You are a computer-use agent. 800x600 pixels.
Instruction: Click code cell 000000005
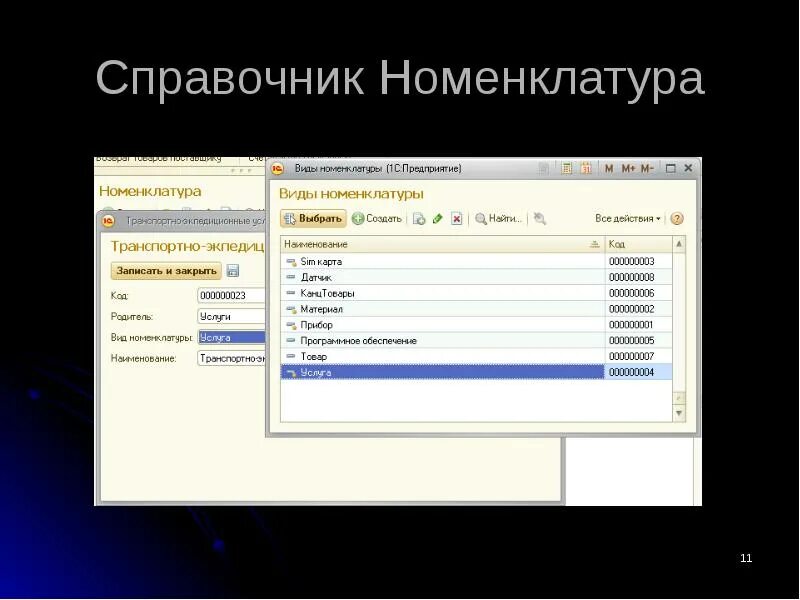coord(638,340)
